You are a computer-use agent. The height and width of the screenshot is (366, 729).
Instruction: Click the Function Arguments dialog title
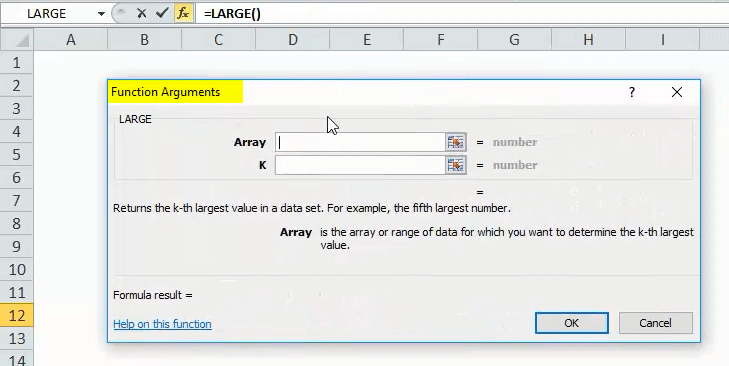[166, 92]
